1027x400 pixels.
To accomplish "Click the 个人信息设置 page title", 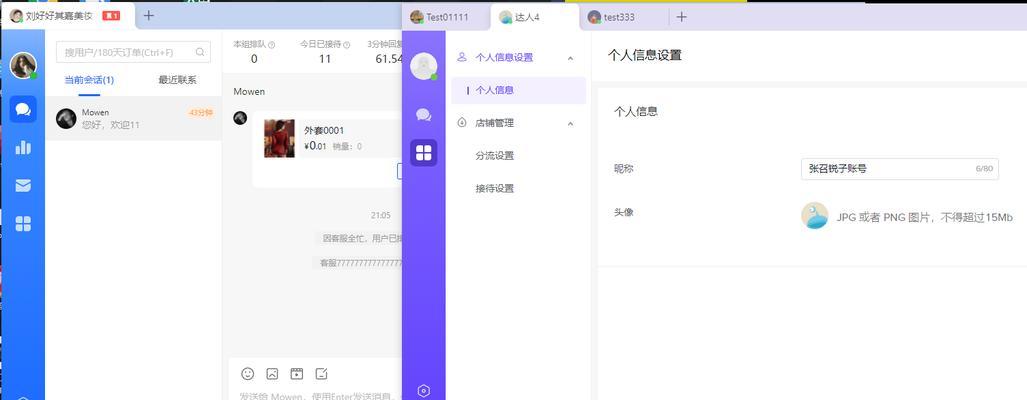I will pos(644,55).
